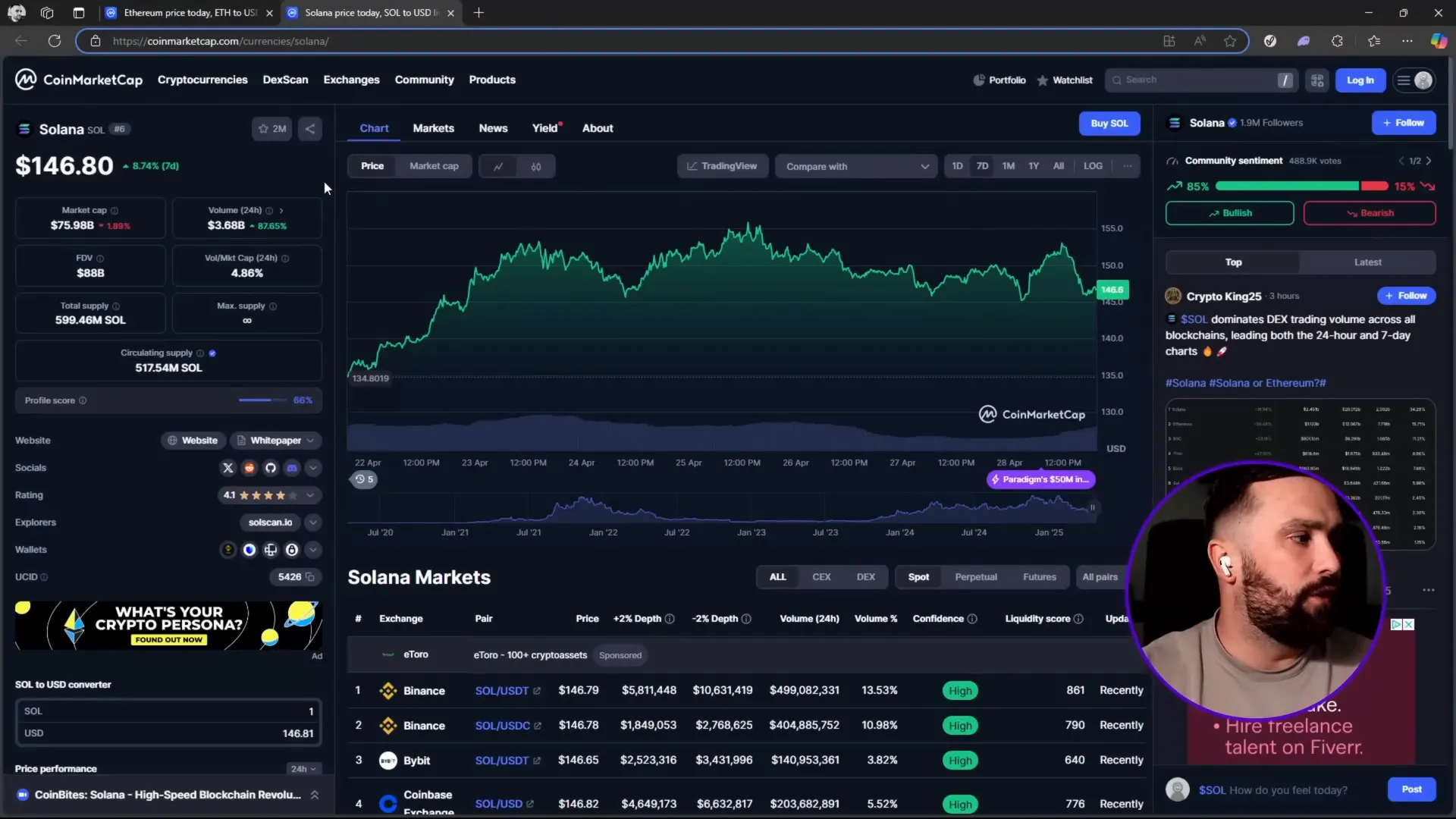1456x819 pixels.
Task: Open post options ellipsis in community feed
Action: point(1429,590)
